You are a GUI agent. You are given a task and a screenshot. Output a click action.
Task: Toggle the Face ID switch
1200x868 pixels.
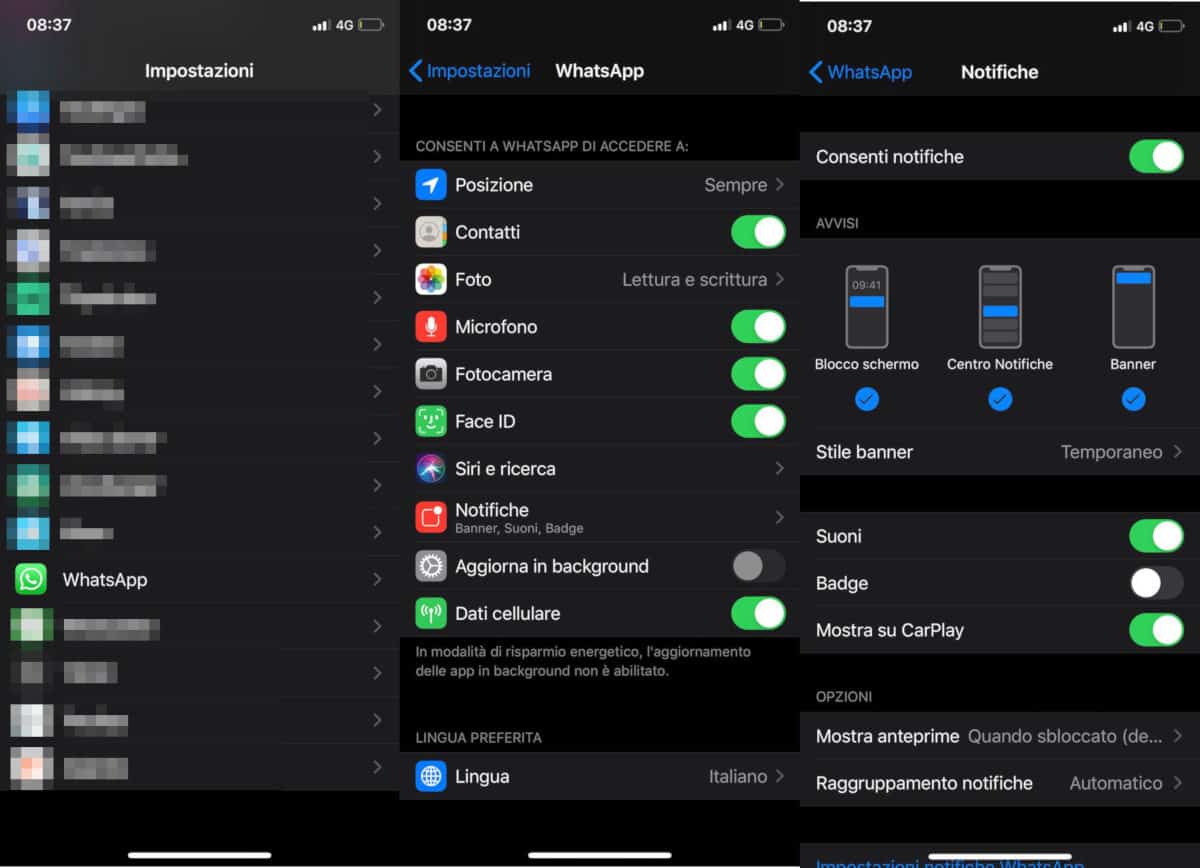click(758, 421)
